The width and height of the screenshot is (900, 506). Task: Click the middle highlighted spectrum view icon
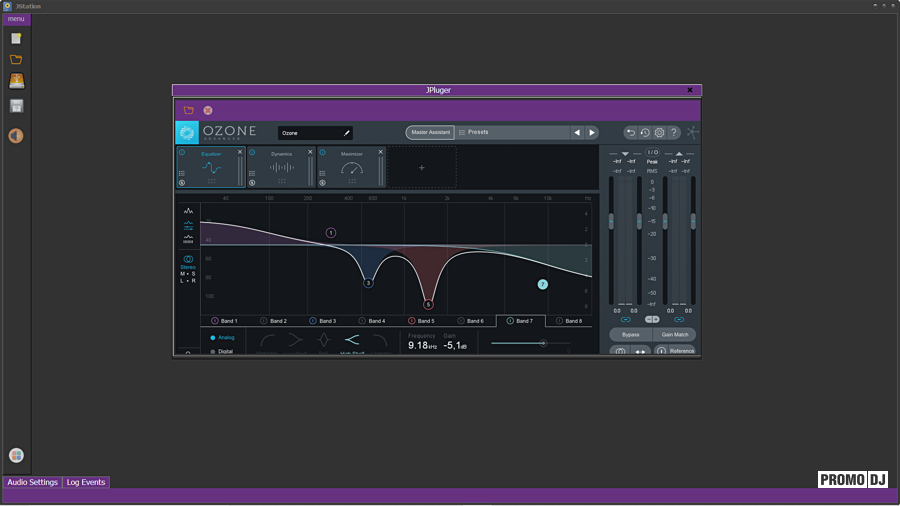[x=188, y=225]
